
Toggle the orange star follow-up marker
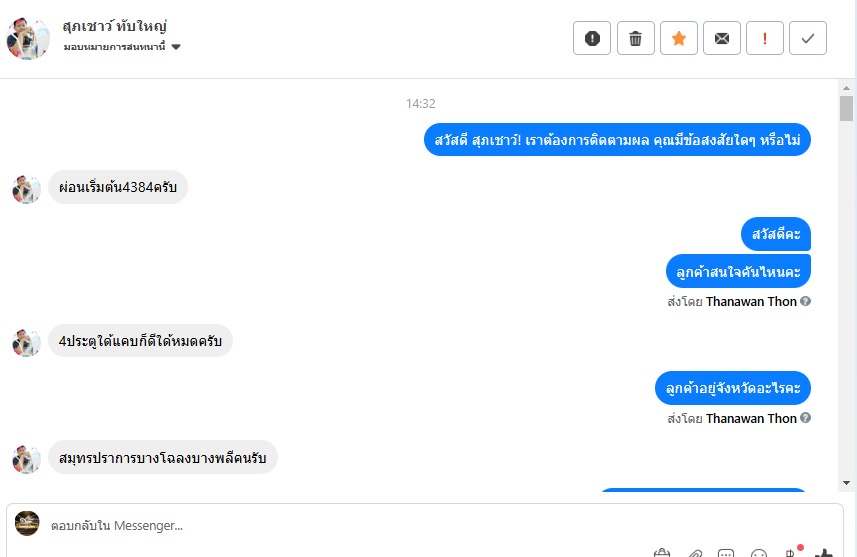click(x=679, y=38)
